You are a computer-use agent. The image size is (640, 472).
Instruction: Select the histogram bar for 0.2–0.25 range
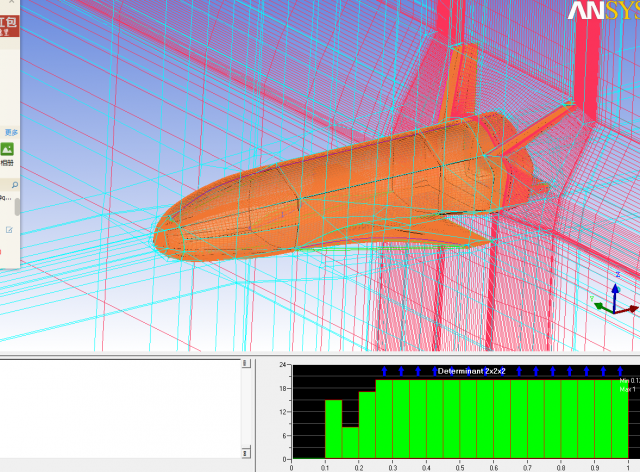(367, 425)
